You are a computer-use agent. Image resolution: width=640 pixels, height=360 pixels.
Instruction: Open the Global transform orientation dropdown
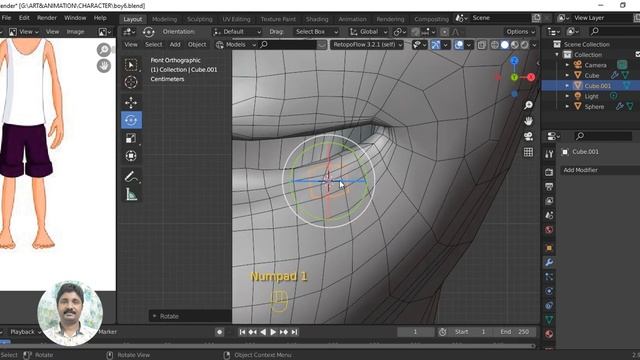[x=368, y=32]
